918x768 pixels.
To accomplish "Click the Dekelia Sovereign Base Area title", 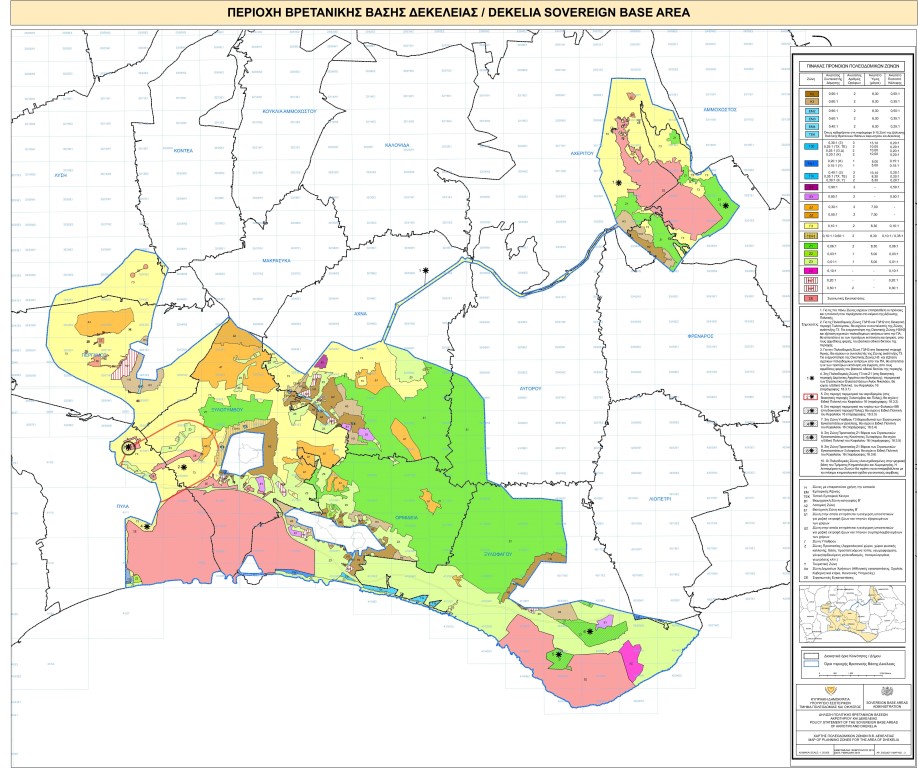I will [458, 13].
